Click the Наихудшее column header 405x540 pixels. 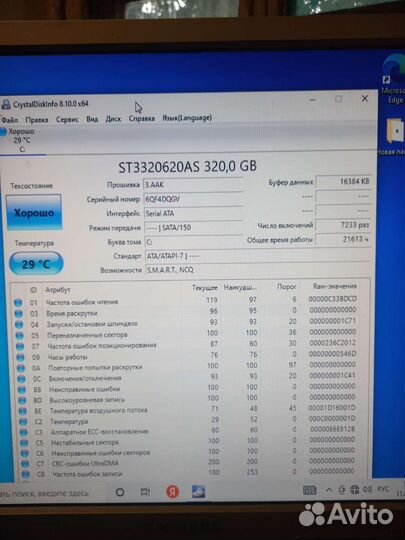pos(240,287)
